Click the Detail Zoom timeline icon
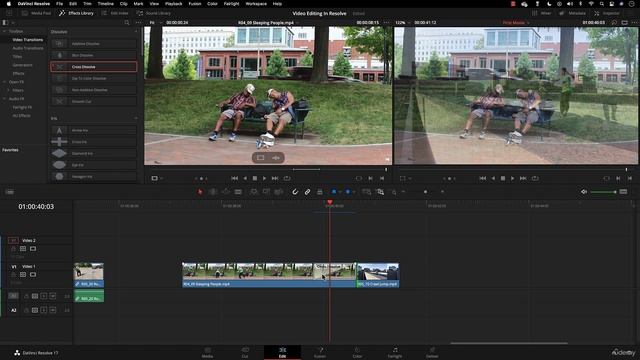Viewport: 640px width, 360px height. [x=380, y=192]
